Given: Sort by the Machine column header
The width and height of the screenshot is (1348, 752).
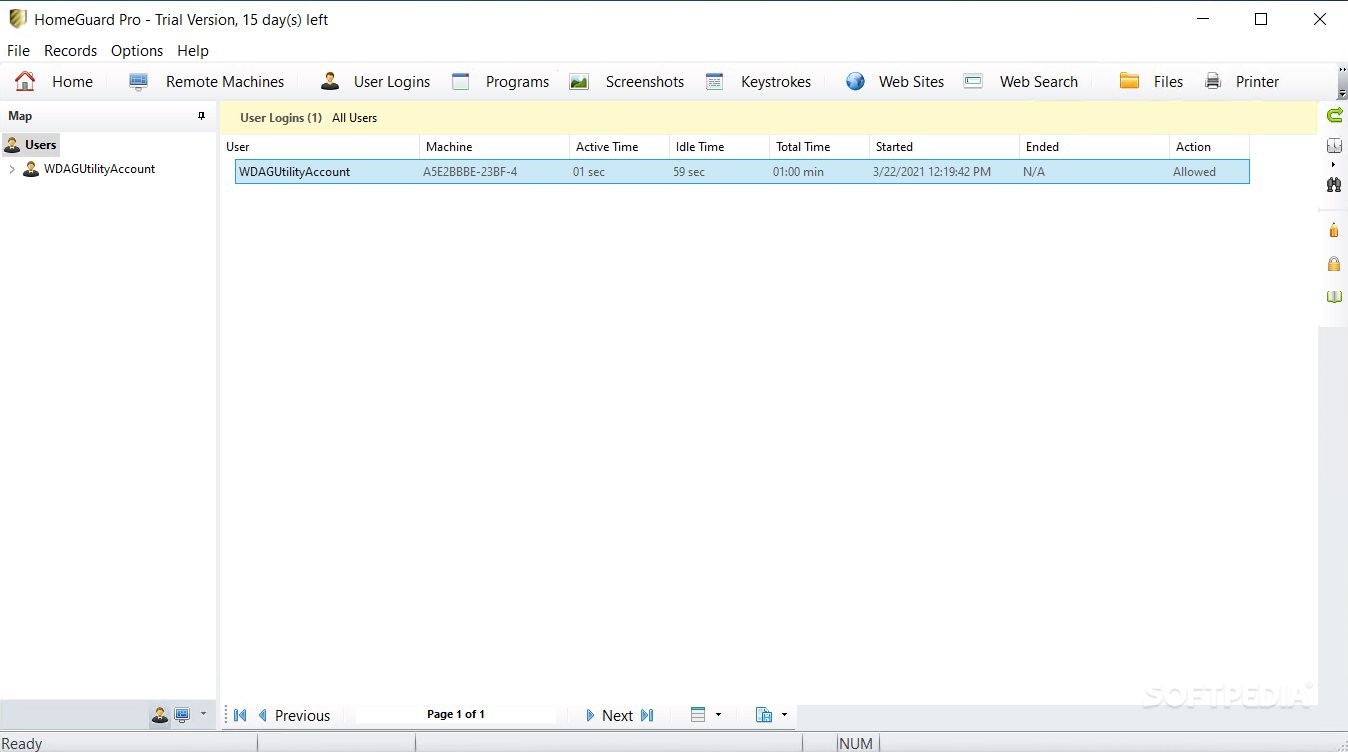Looking at the screenshot, I should pyautogui.click(x=495, y=147).
